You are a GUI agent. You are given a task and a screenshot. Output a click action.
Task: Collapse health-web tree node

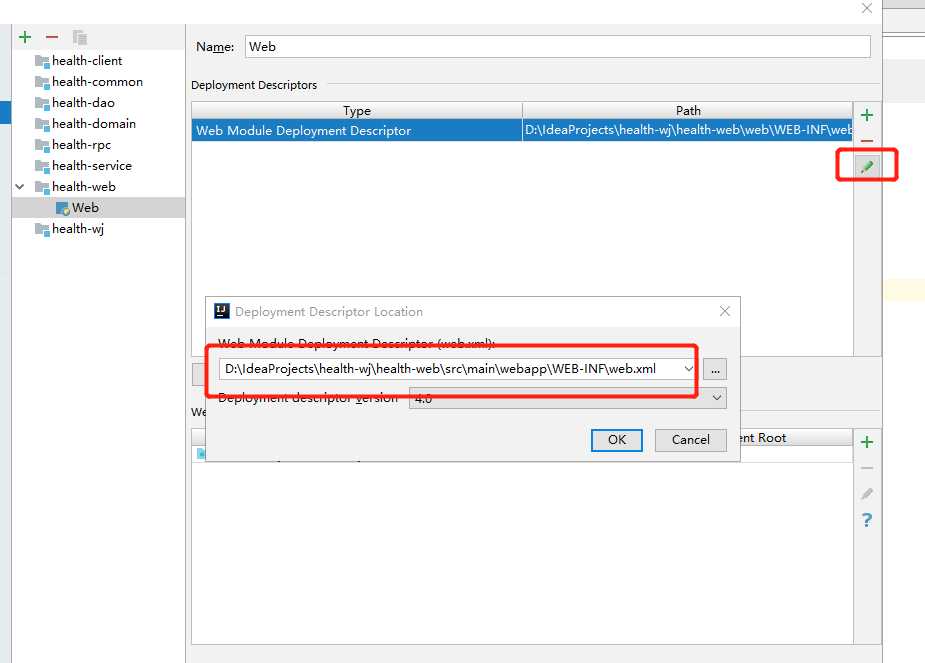tap(19, 187)
